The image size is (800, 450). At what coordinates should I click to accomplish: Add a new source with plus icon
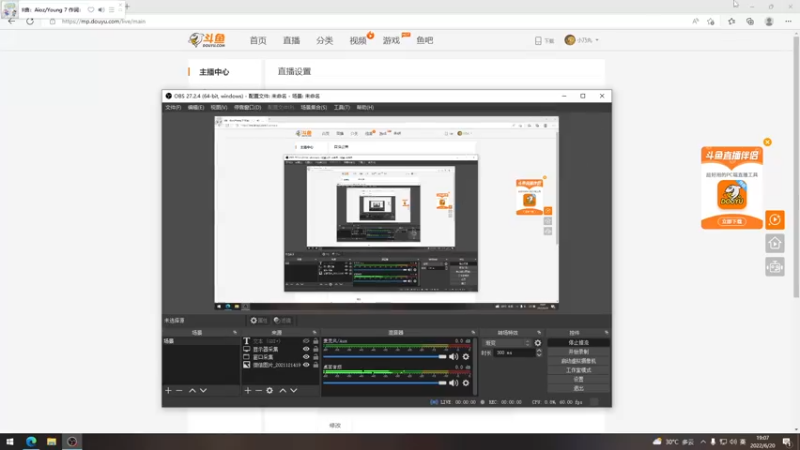pyautogui.click(x=247, y=390)
